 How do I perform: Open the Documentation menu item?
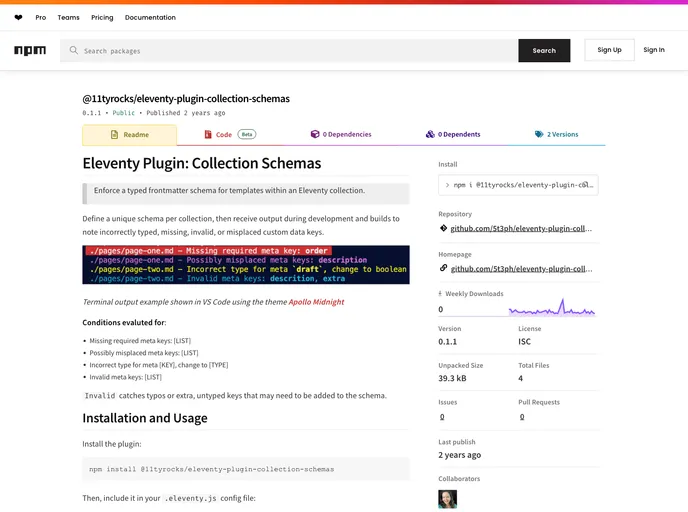click(x=150, y=17)
